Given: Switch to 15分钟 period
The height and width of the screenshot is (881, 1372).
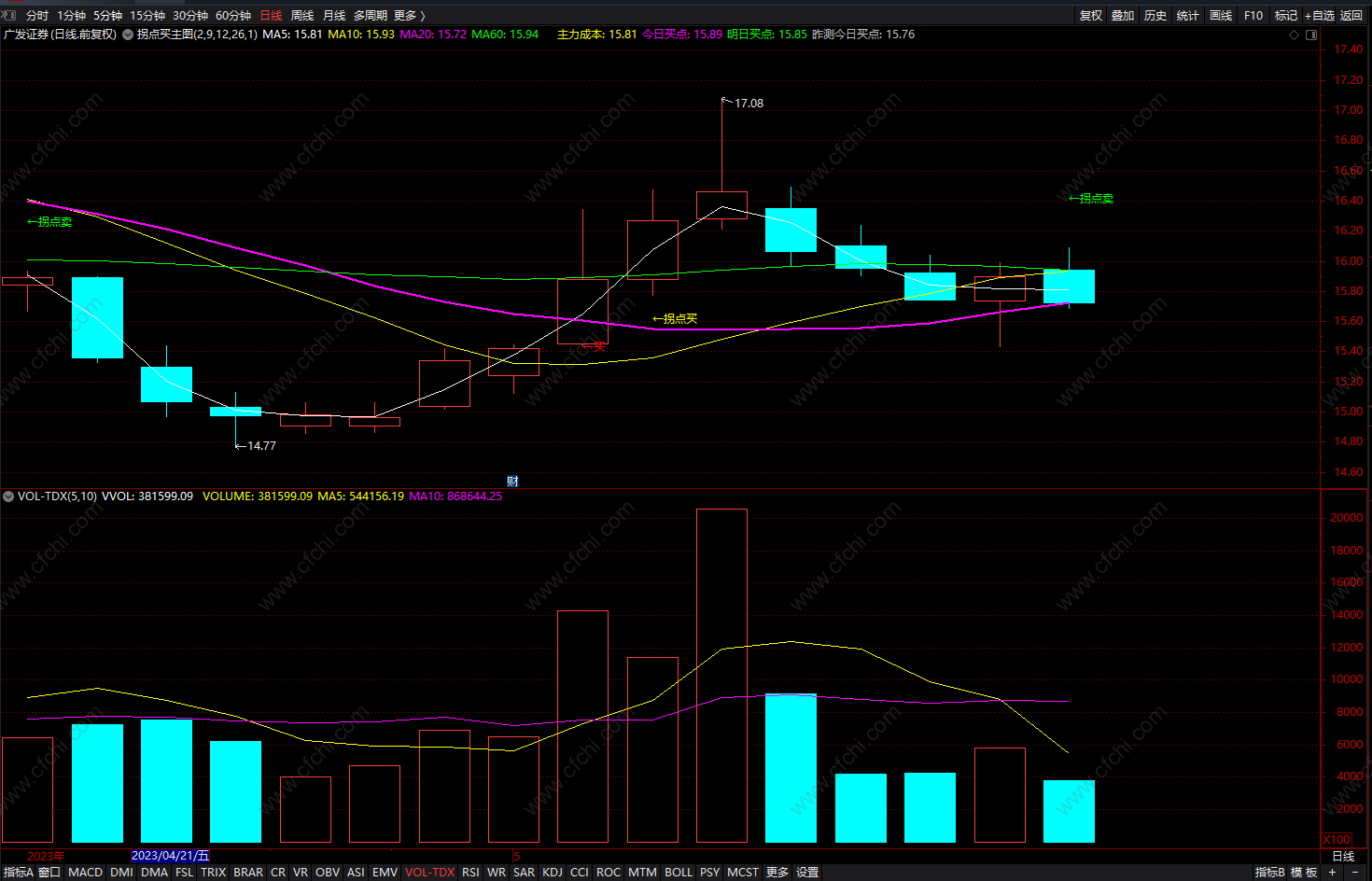Looking at the screenshot, I should (147, 16).
